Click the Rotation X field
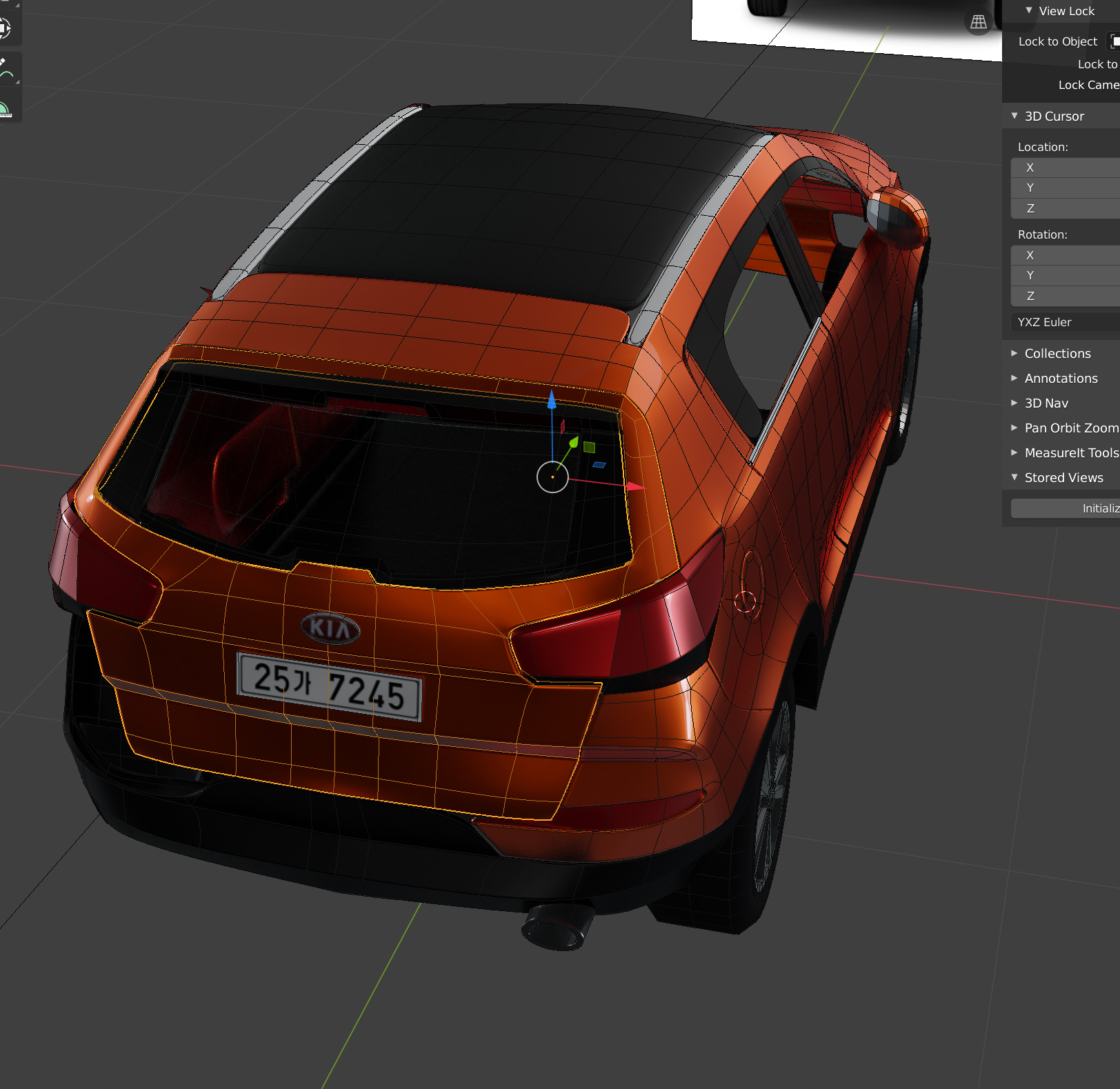This screenshot has height=1089, width=1120. coord(1066,255)
